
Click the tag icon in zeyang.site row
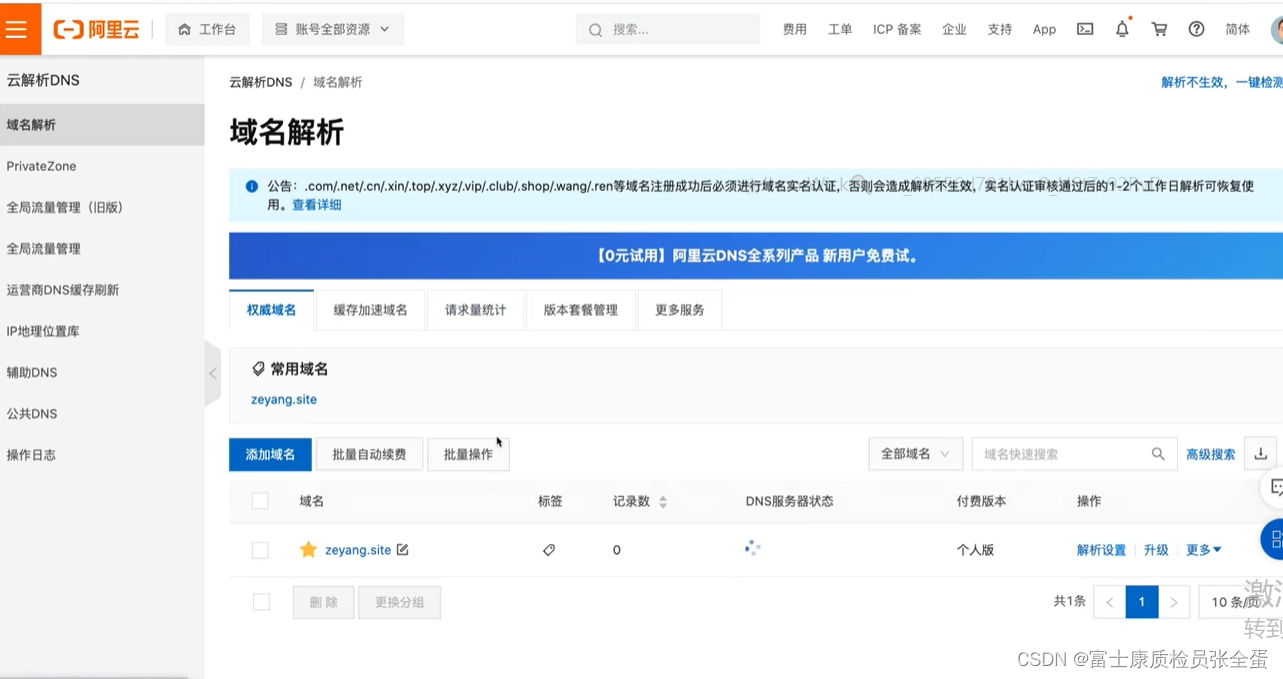549,550
